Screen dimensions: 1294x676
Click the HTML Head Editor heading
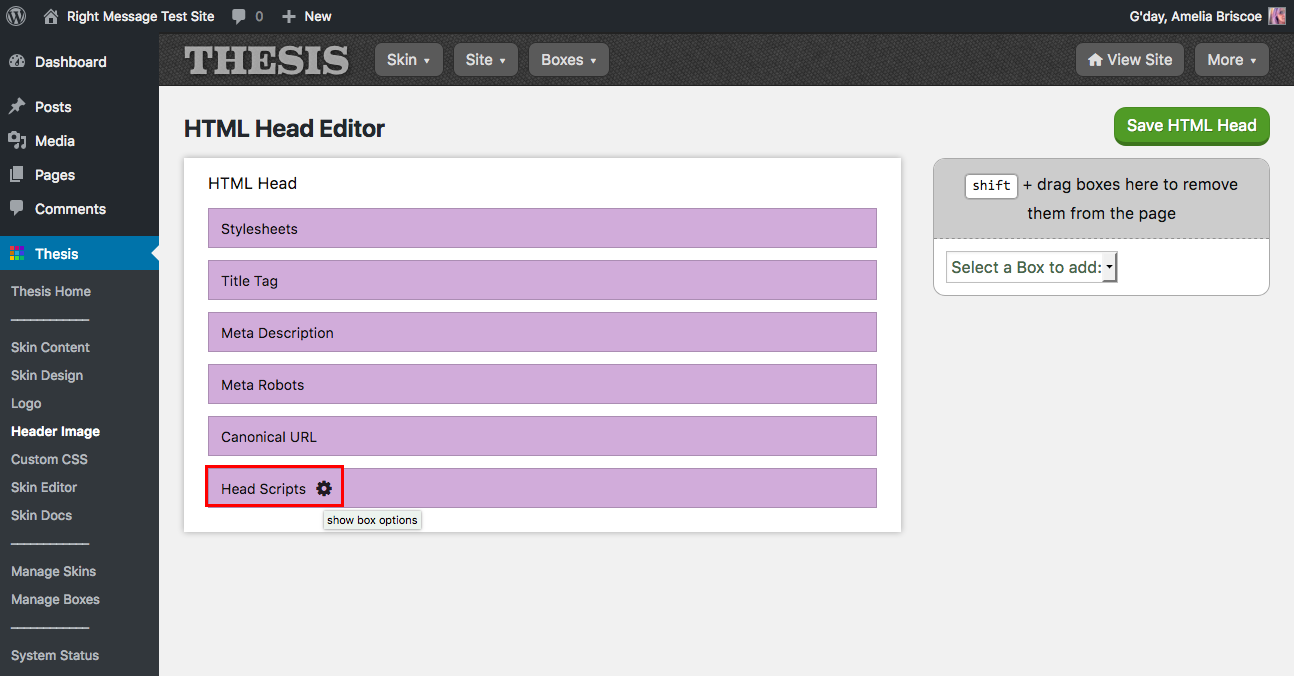pyautogui.click(x=284, y=129)
